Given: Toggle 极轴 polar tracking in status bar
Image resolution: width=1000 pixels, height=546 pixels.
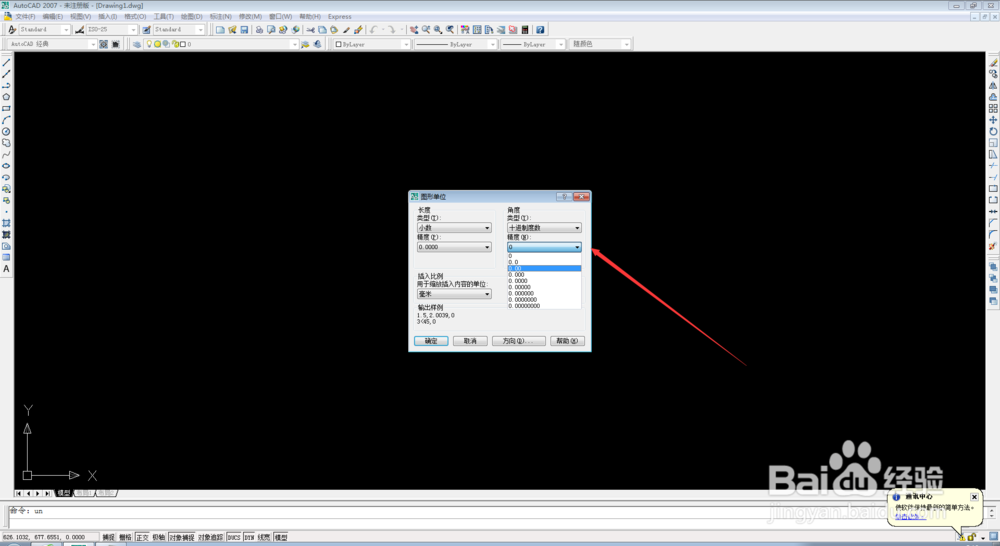Looking at the screenshot, I should (159, 537).
